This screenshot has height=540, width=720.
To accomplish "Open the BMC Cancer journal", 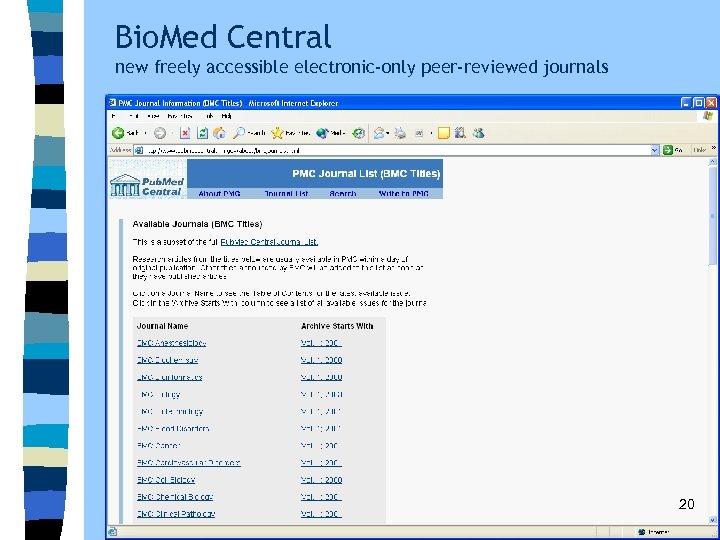I will click(158, 445).
